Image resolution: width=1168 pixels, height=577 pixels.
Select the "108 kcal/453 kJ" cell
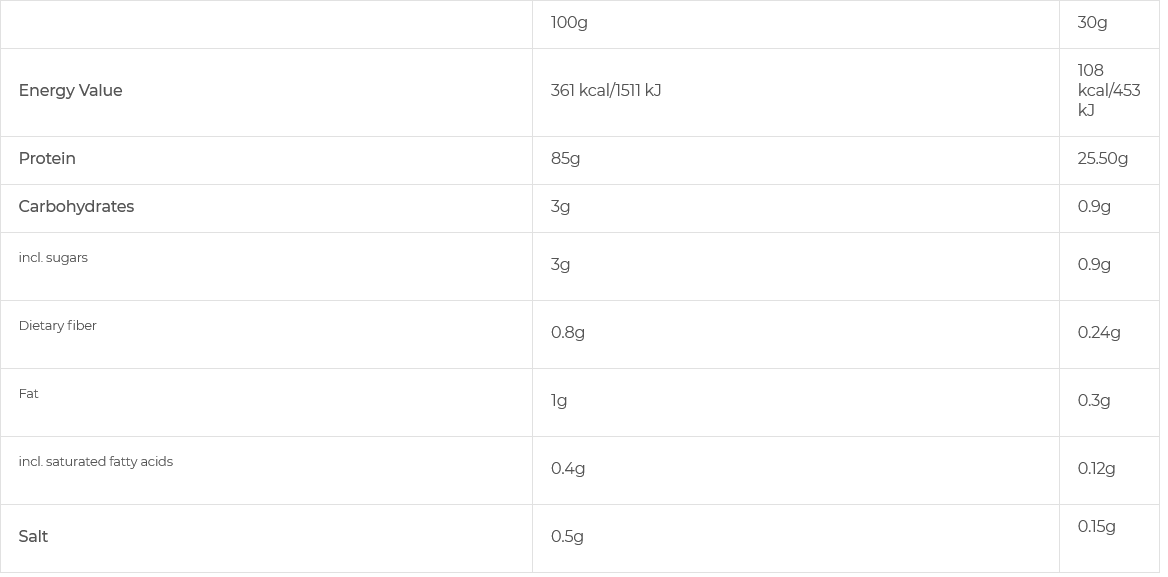[x=1108, y=91]
